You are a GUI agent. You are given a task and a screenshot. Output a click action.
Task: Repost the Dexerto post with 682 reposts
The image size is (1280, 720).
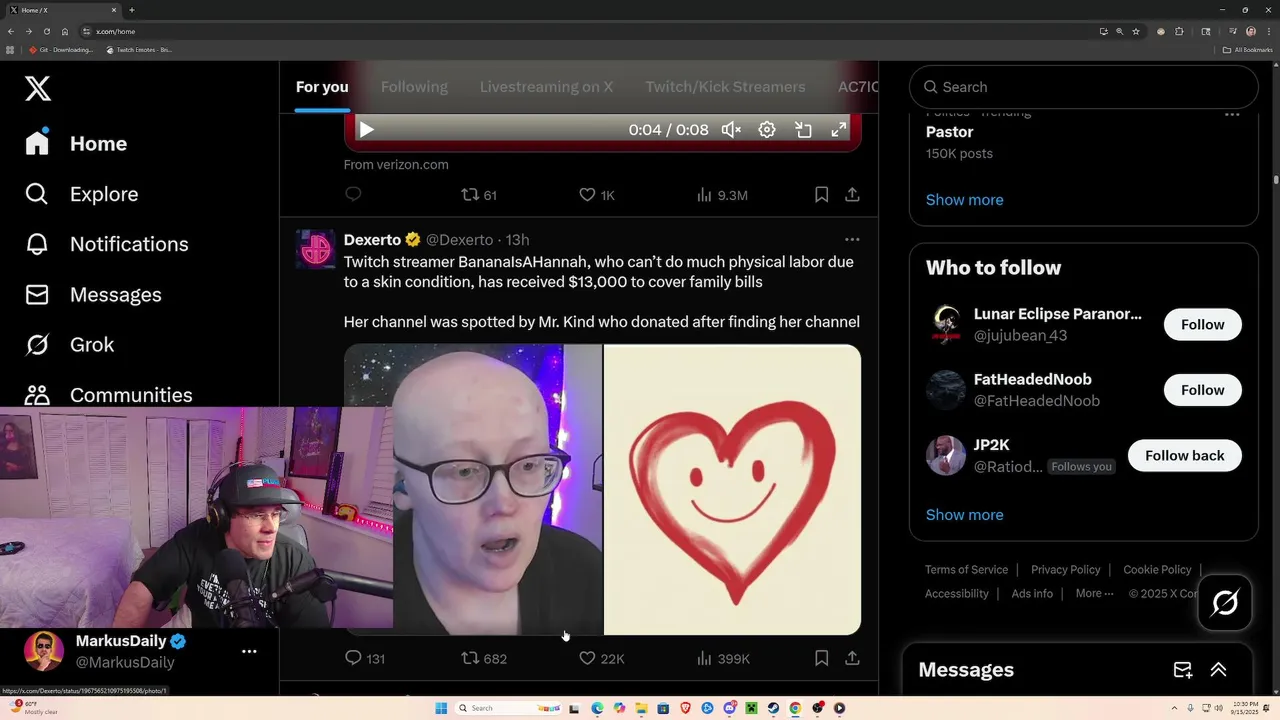tap(484, 658)
